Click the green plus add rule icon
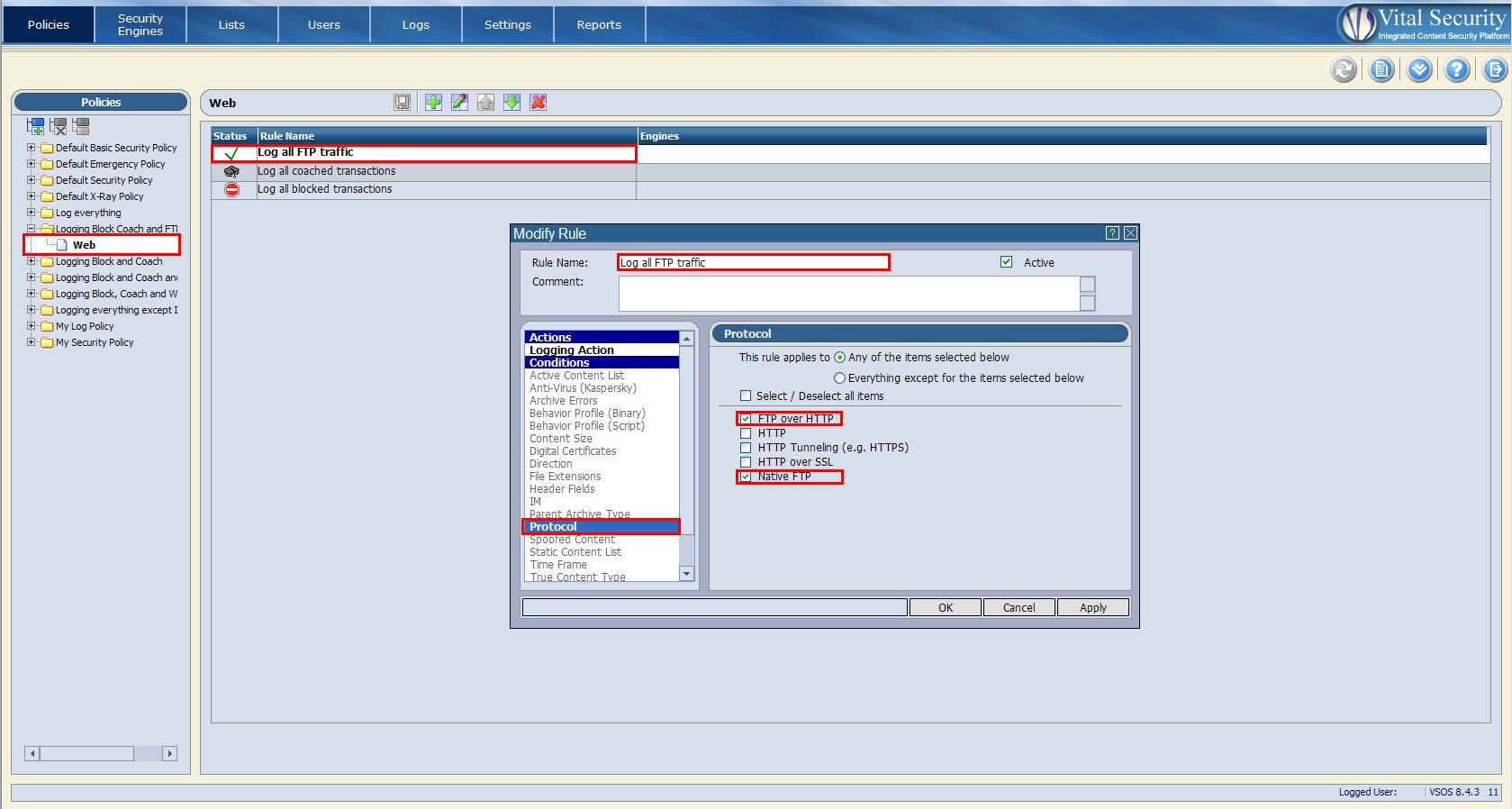 click(x=433, y=103)
